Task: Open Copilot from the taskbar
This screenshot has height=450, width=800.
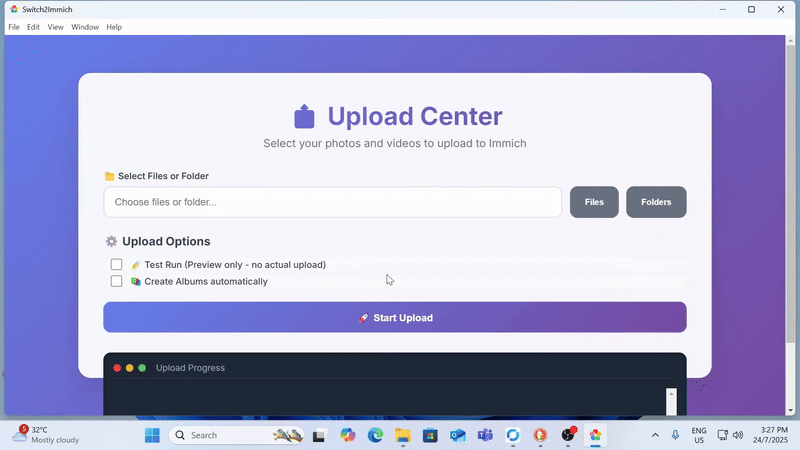Action: tap(348, 435)
